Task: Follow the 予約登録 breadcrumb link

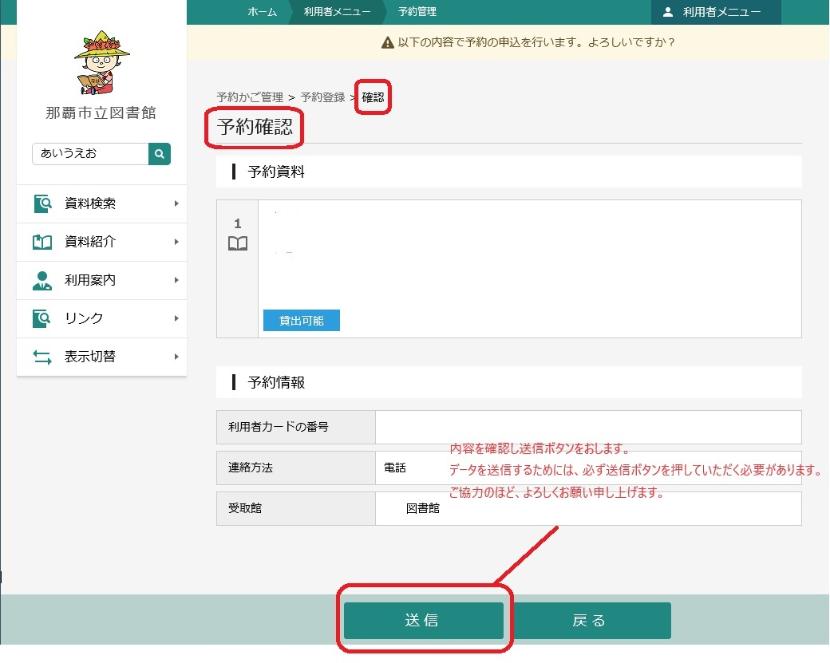Action: tap(323, 97)
